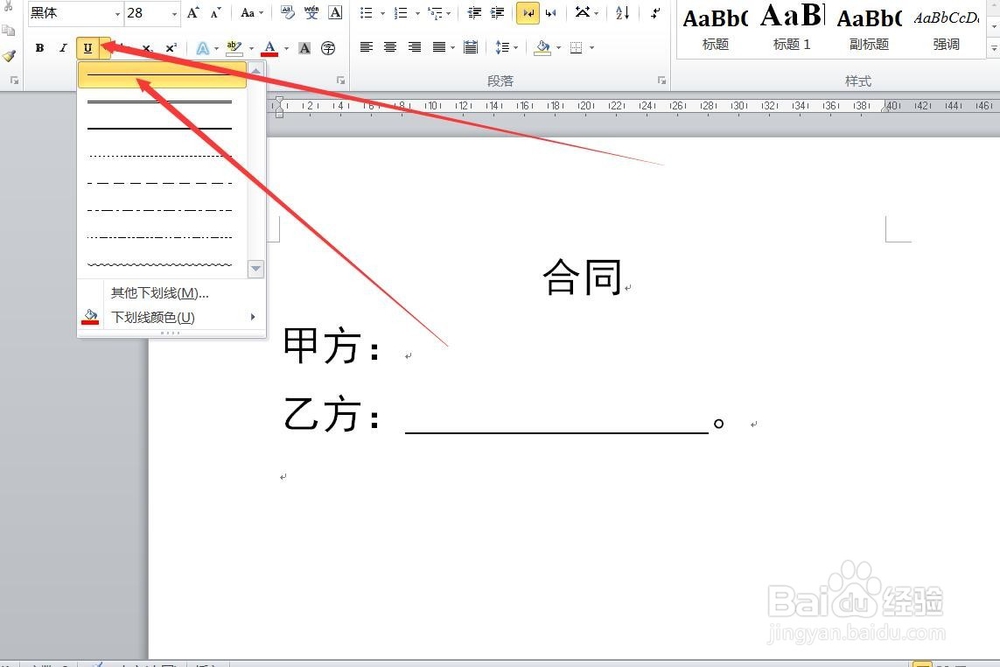The width and height of the screenshot is (1000, 667).
Task: Toggle show/hide paragraph marks
Action: click(x=527, y=13)
